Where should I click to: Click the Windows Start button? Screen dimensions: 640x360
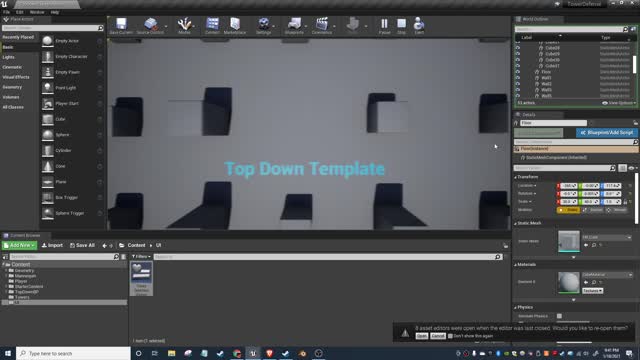[x=8, y=353]
